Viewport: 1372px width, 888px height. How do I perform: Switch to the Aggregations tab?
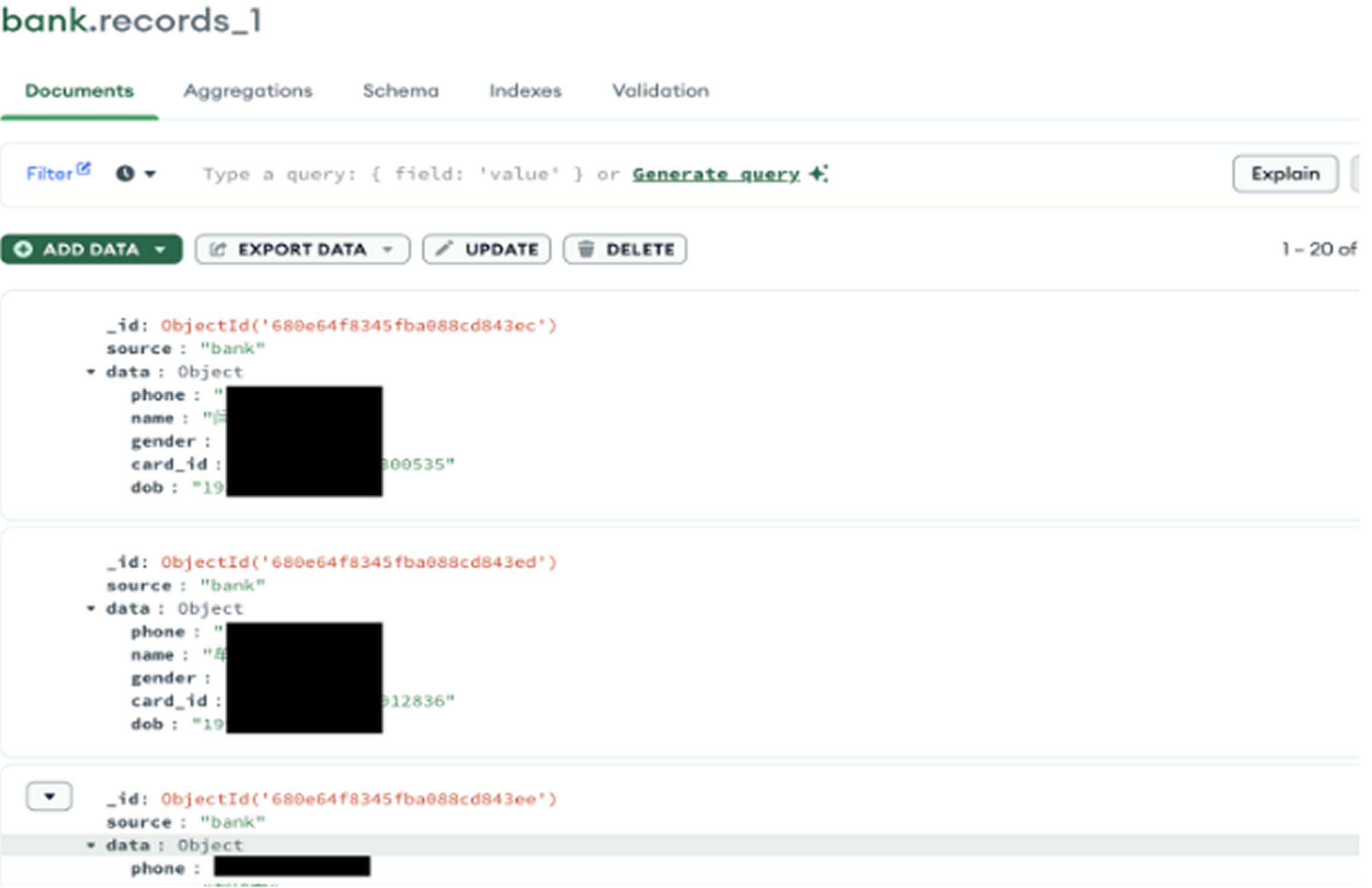pos(248,91)
